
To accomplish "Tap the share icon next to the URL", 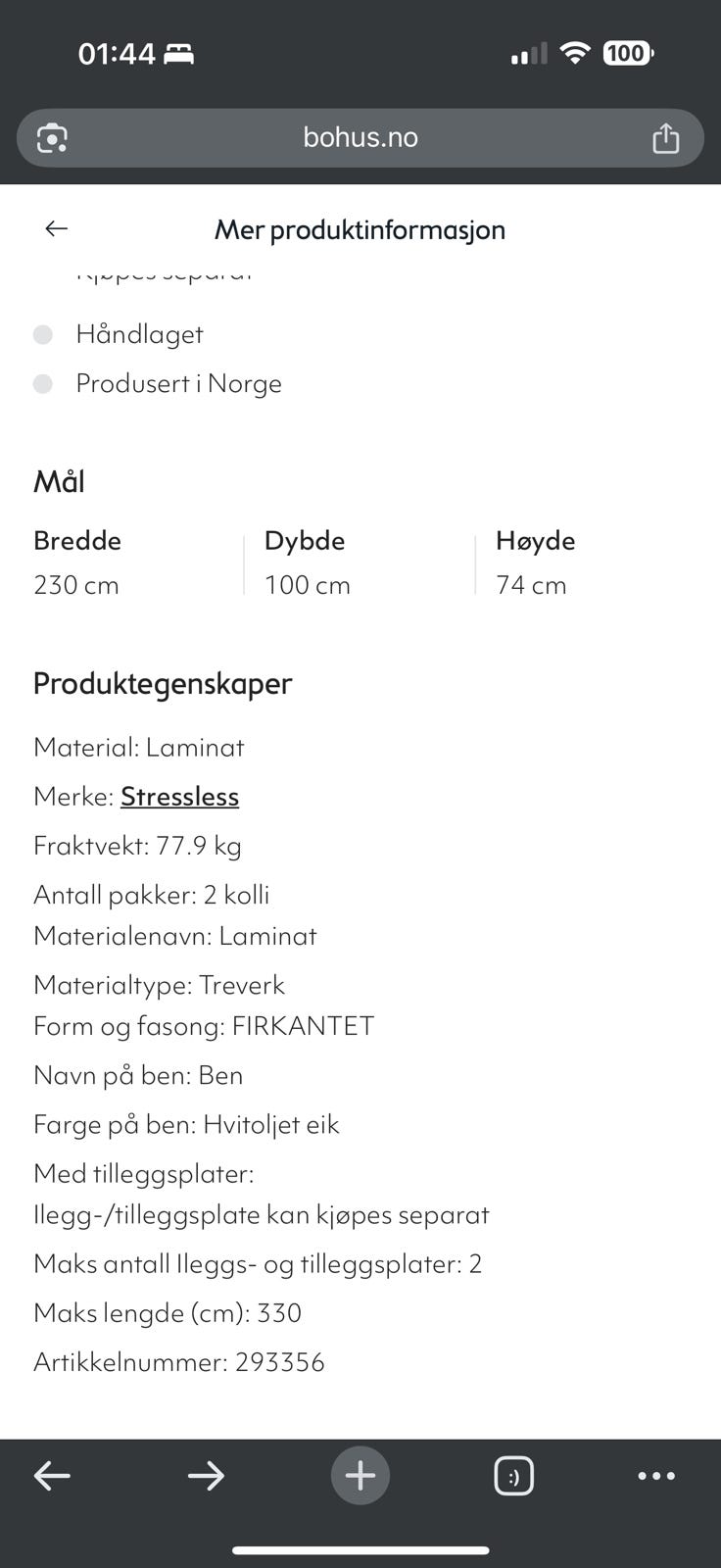I will [x=666, y=137].
